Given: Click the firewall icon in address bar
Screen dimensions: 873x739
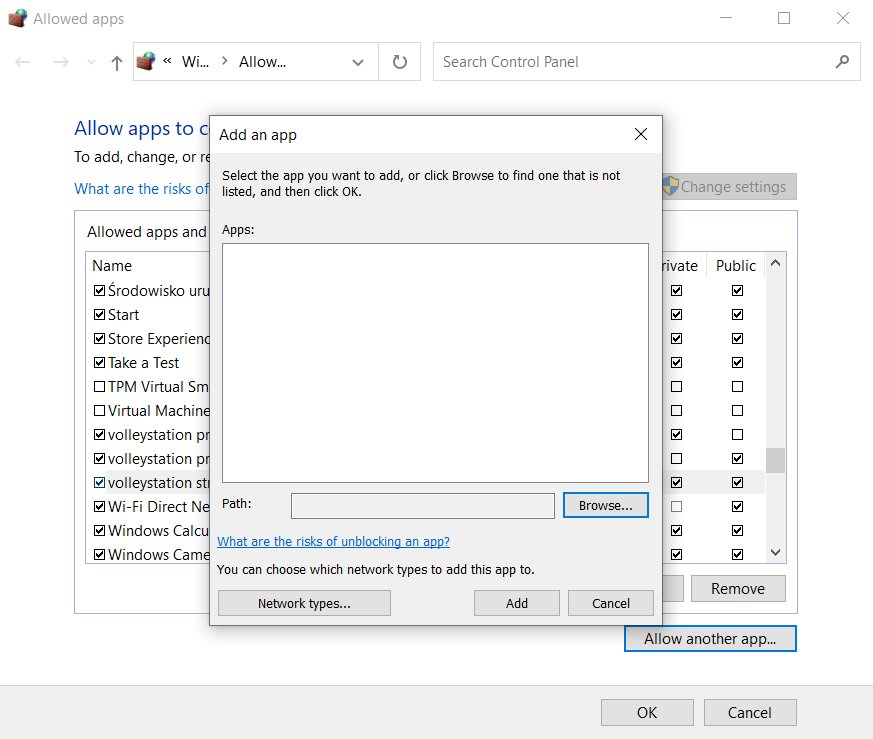Looking at the screenshot, I should 146,62.
